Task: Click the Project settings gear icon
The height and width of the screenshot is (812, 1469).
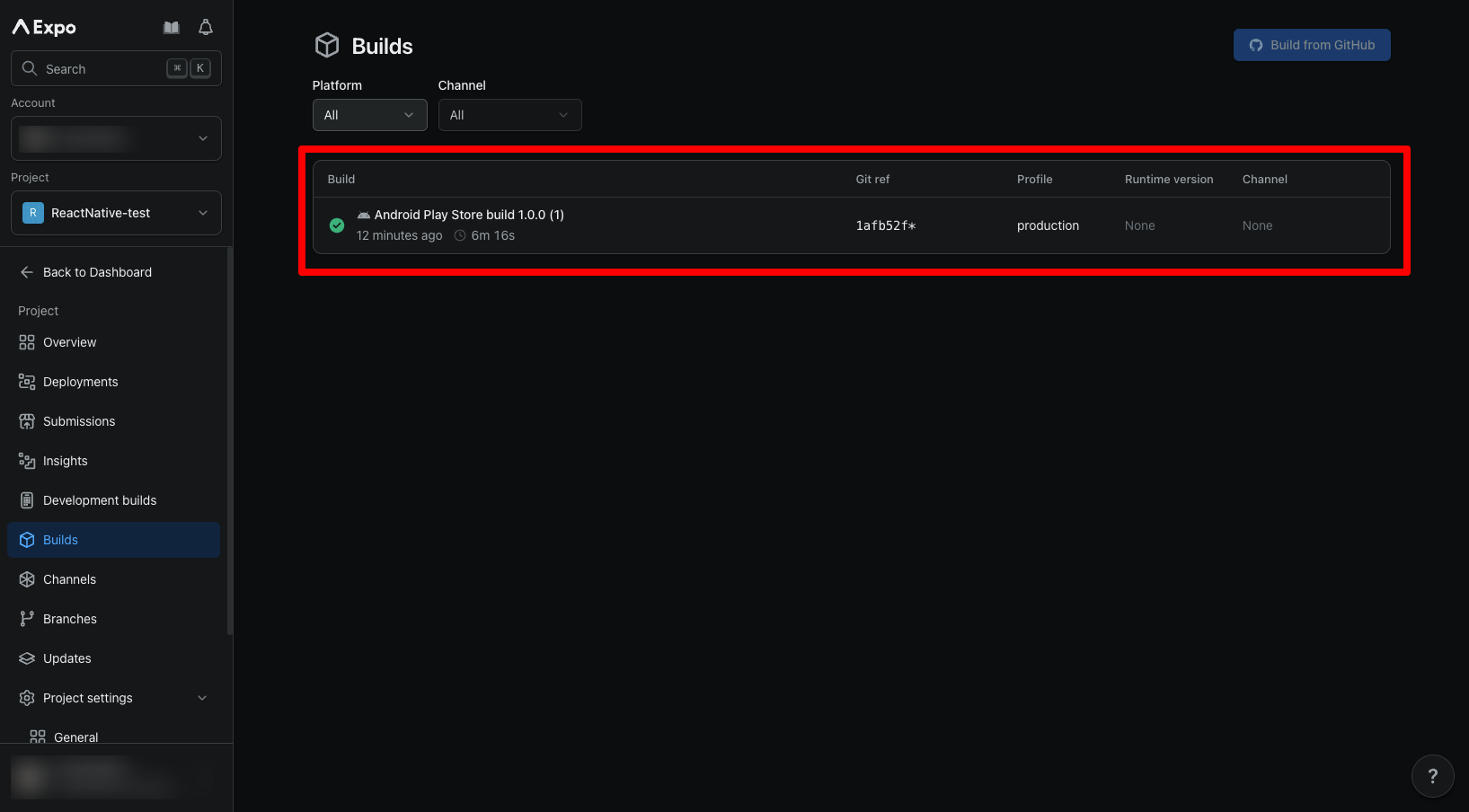Action: (27, 698)
